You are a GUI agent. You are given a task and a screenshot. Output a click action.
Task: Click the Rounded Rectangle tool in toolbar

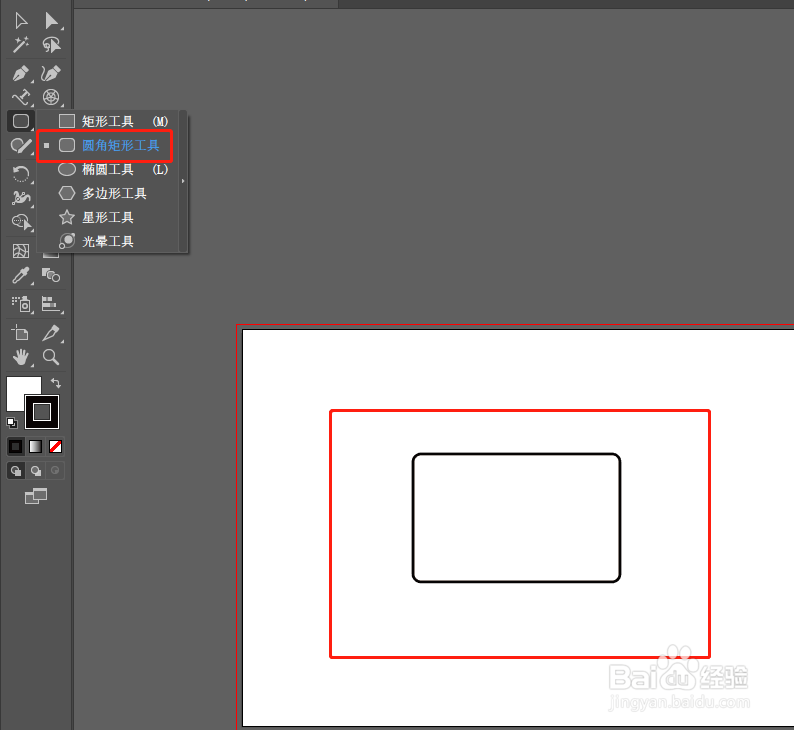pyautogui.click(x=21, y=121)
